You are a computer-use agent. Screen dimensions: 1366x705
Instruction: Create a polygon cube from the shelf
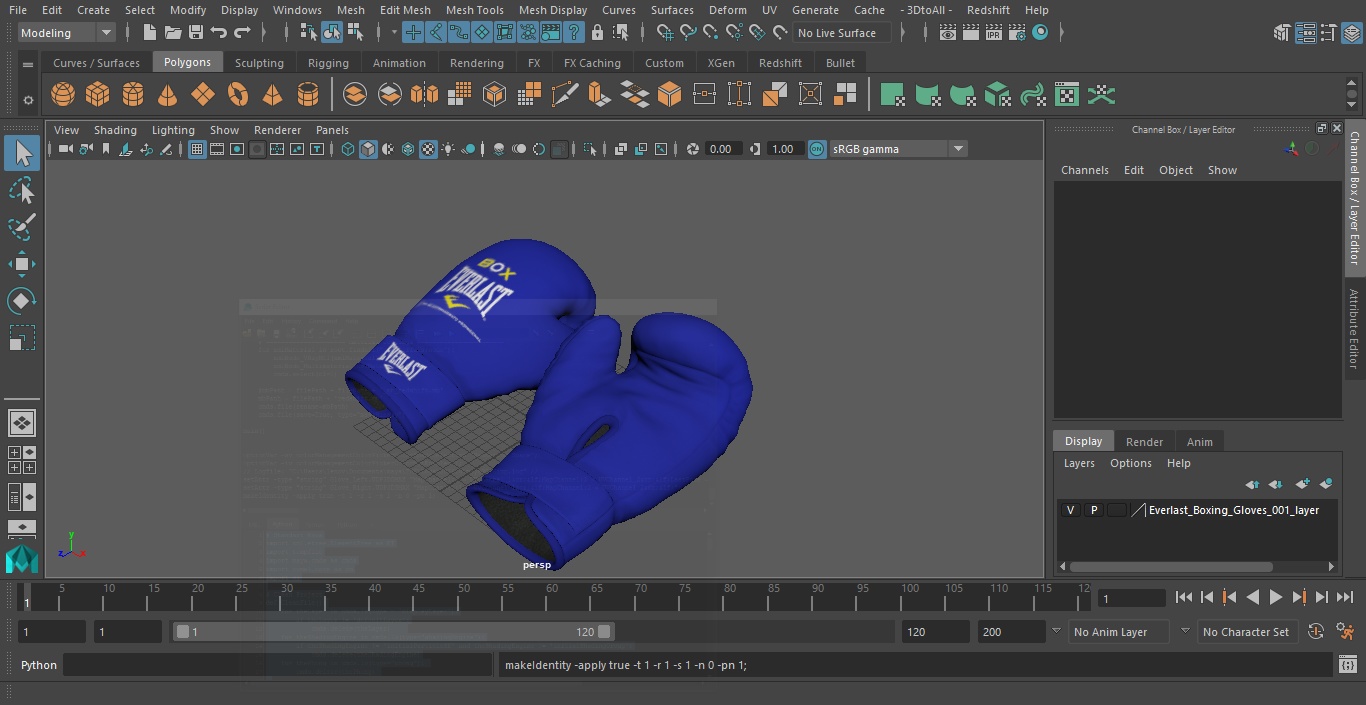coord(98,95)
